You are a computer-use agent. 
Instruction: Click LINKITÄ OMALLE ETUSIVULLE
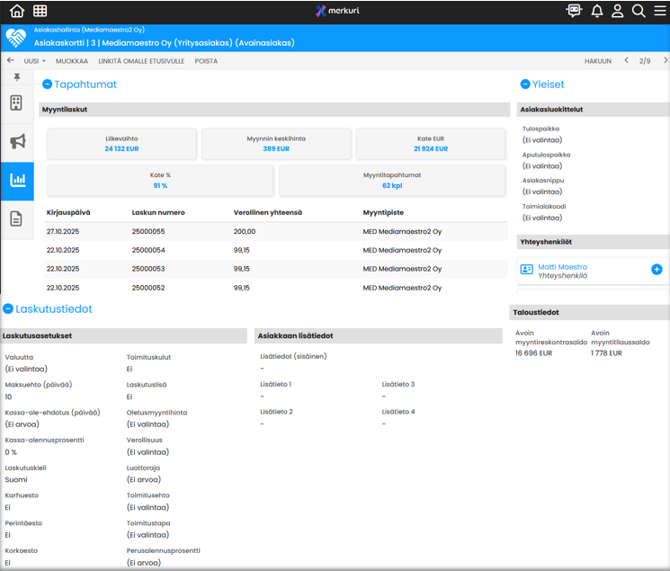(140, 61)
